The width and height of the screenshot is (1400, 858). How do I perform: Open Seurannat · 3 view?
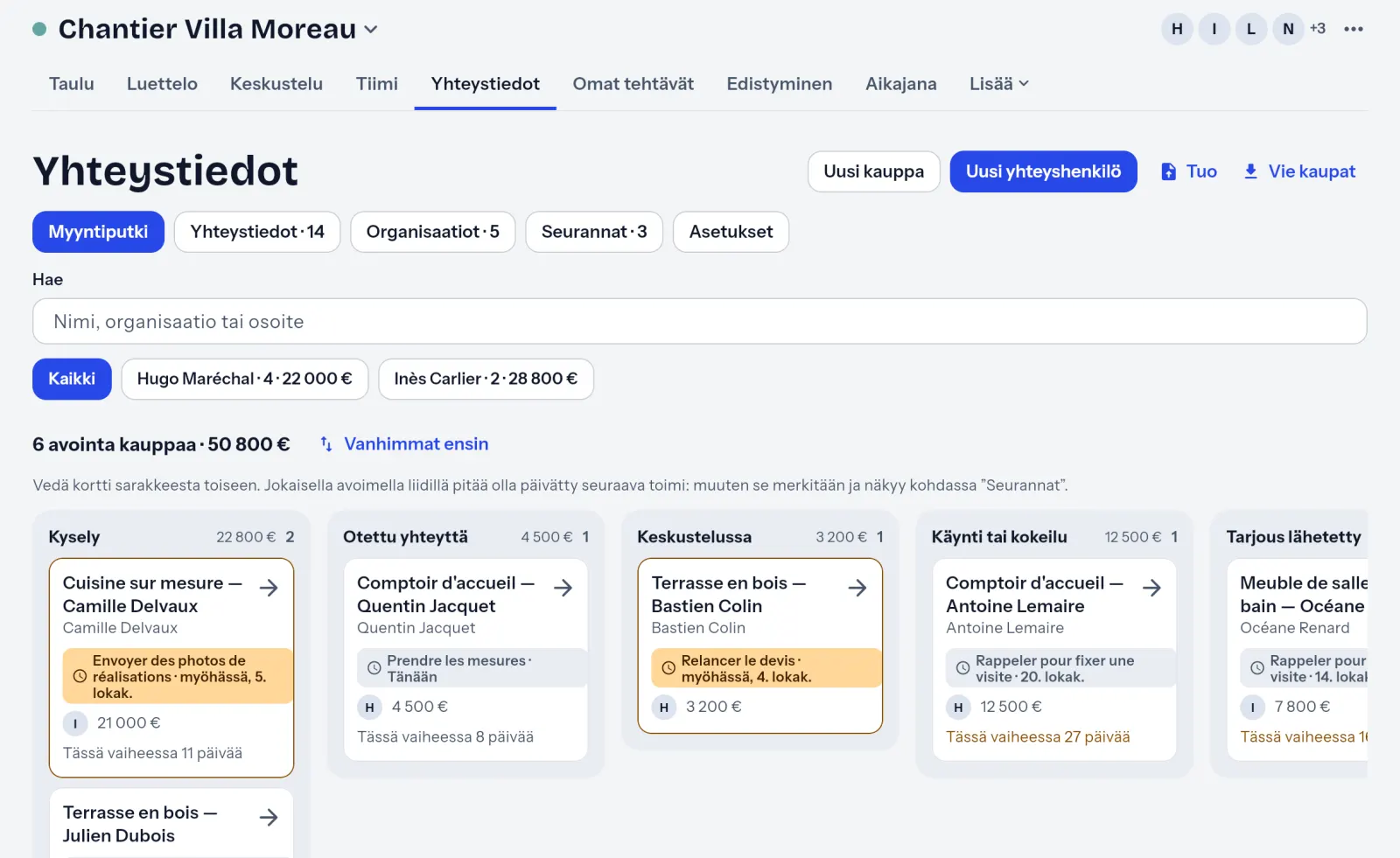[x=594, y=232]
